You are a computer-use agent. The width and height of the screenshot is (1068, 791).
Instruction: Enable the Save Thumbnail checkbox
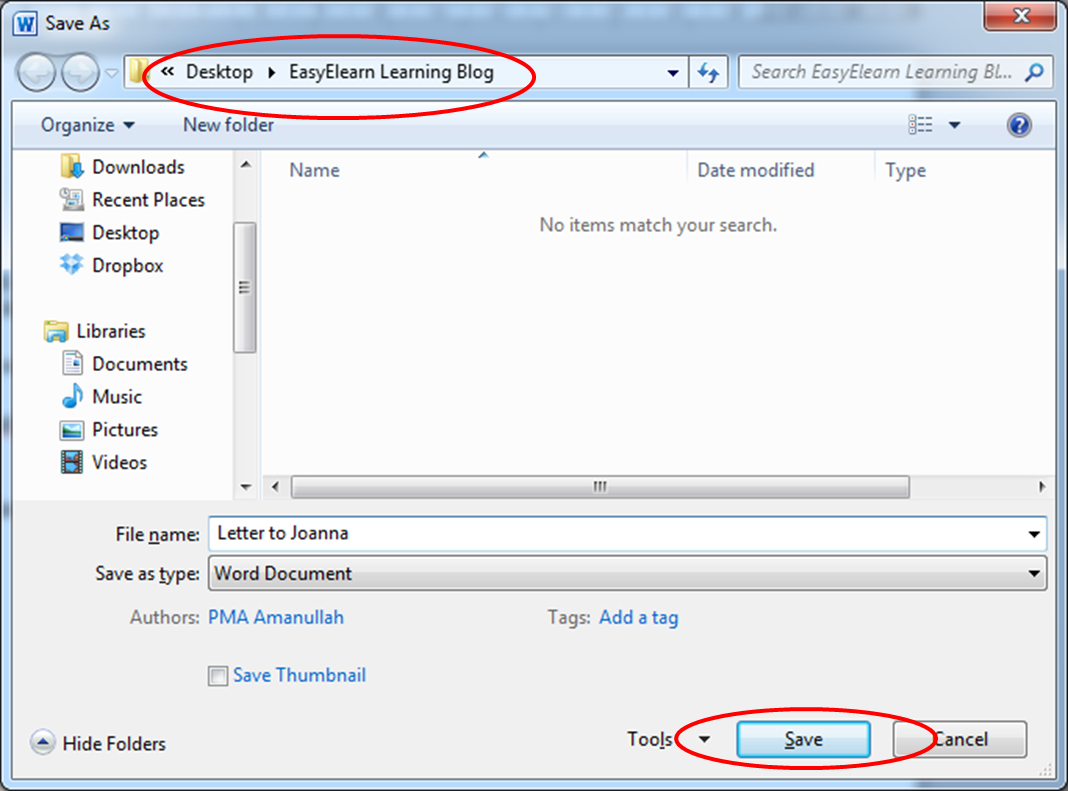click(217, 675)
